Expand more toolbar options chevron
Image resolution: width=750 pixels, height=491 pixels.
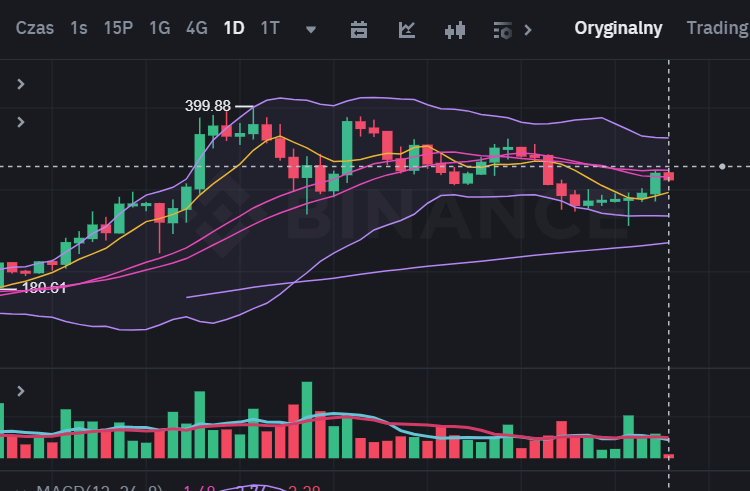(x=528, y=30)
